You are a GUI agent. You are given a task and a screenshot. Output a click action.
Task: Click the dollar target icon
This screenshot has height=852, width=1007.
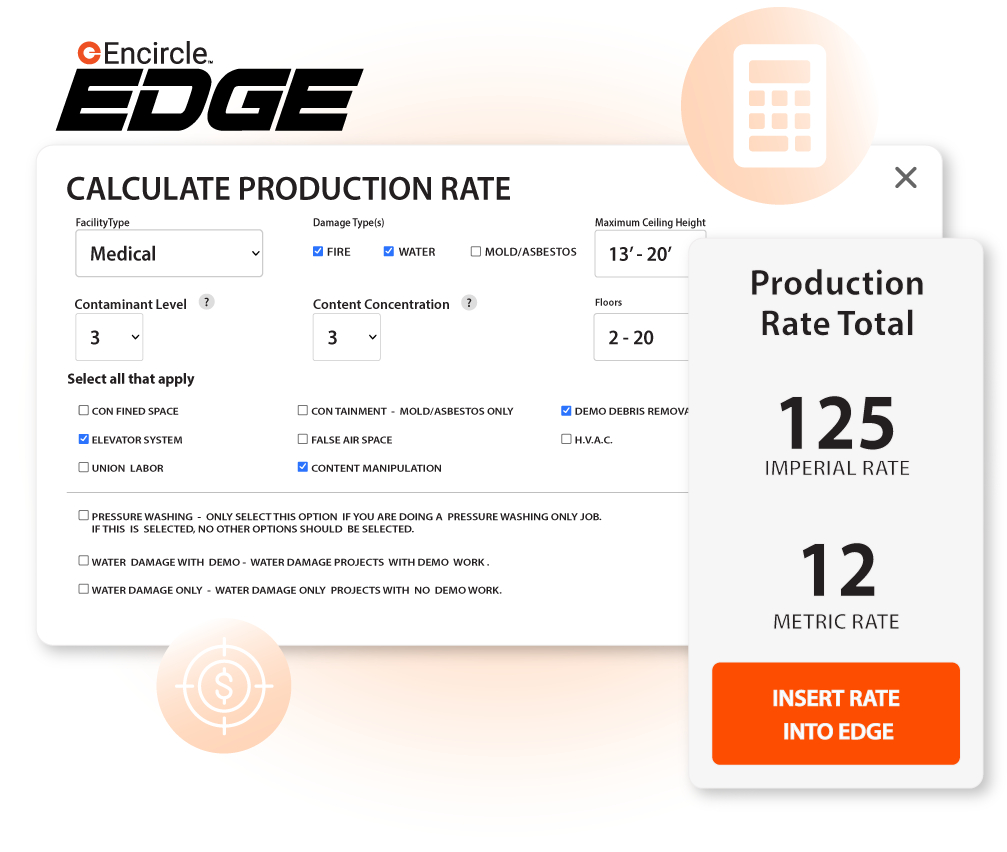(224, 686)
